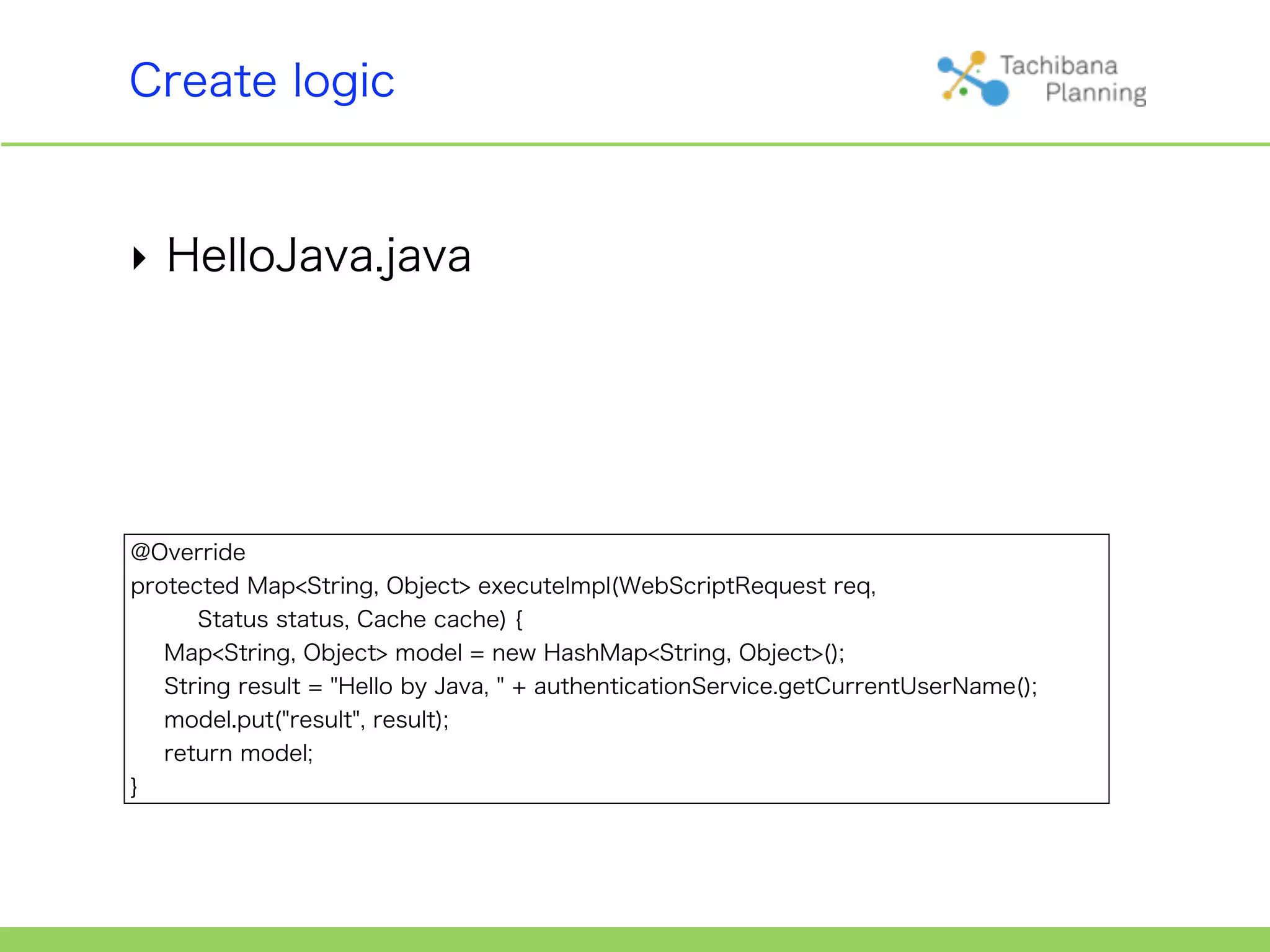Screen dimensions: 1270x952
Task: Click the @Override annotation line
Action: (x=188, y=552)
